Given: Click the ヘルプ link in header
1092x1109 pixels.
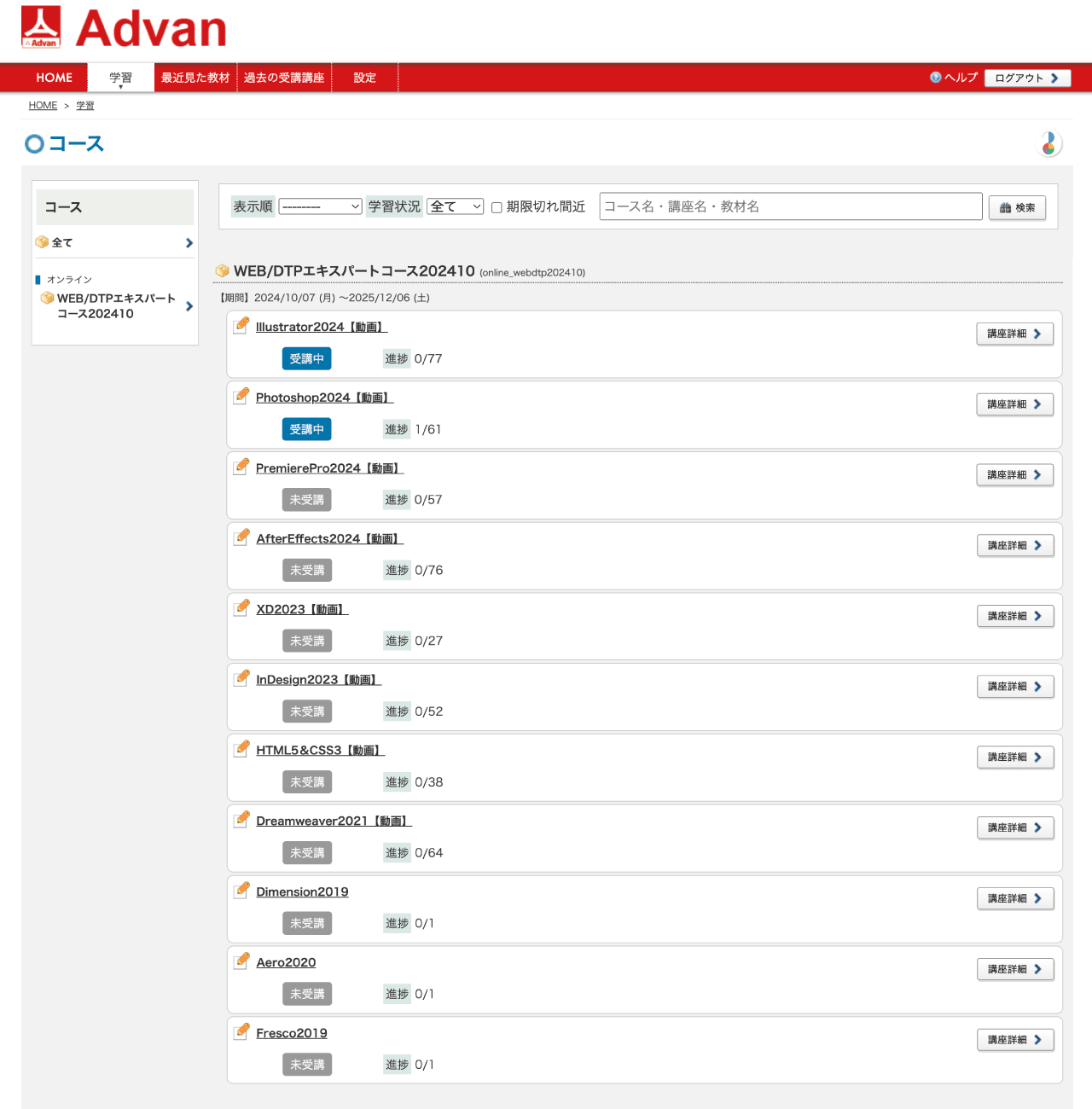Looking at the screenshot, I should [x=961, y=78].
